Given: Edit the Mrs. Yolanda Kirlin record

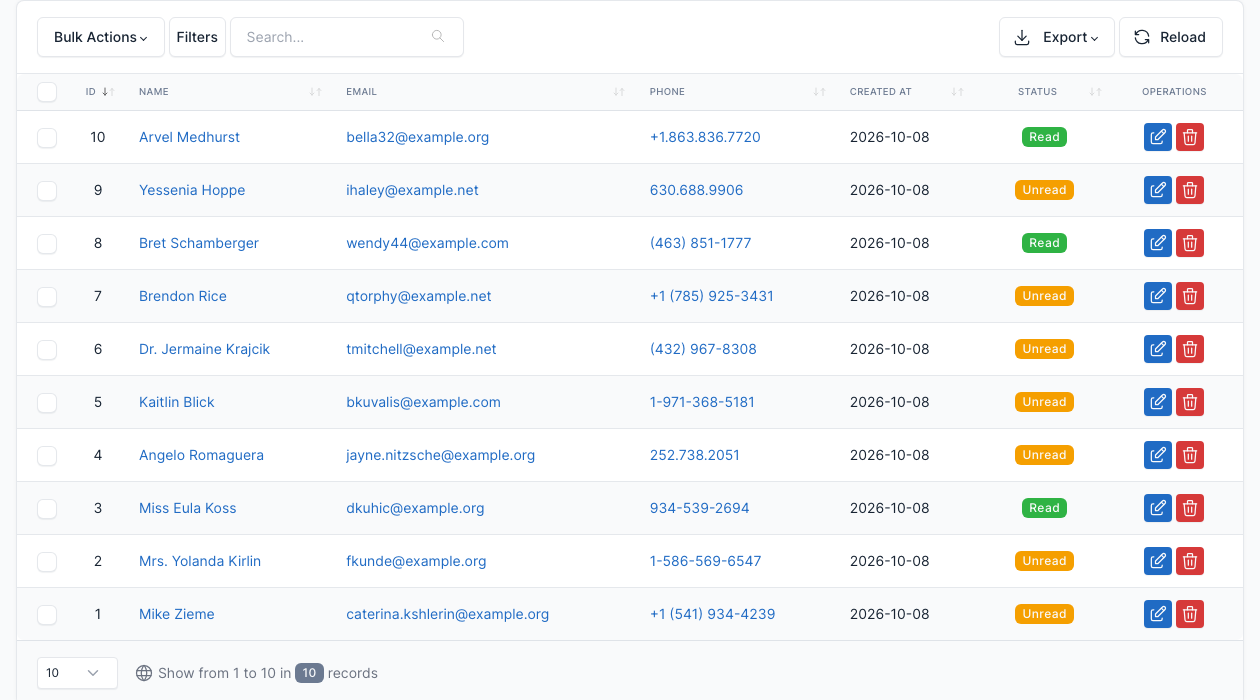Looking at the screenshot, I should (1158, 561).
